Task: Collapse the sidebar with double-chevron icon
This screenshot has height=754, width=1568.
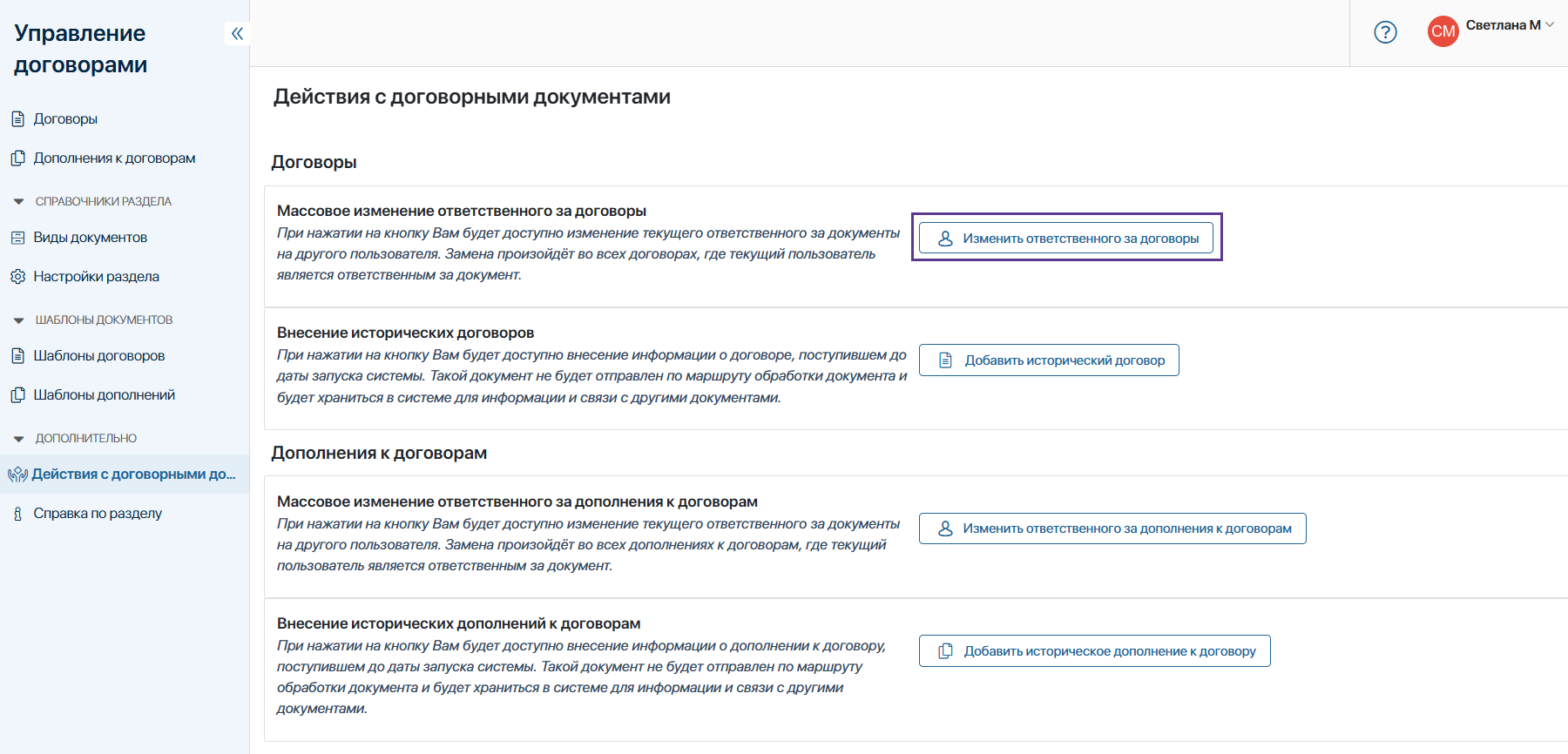Action: pyautogui.click(x=237, y=34)
